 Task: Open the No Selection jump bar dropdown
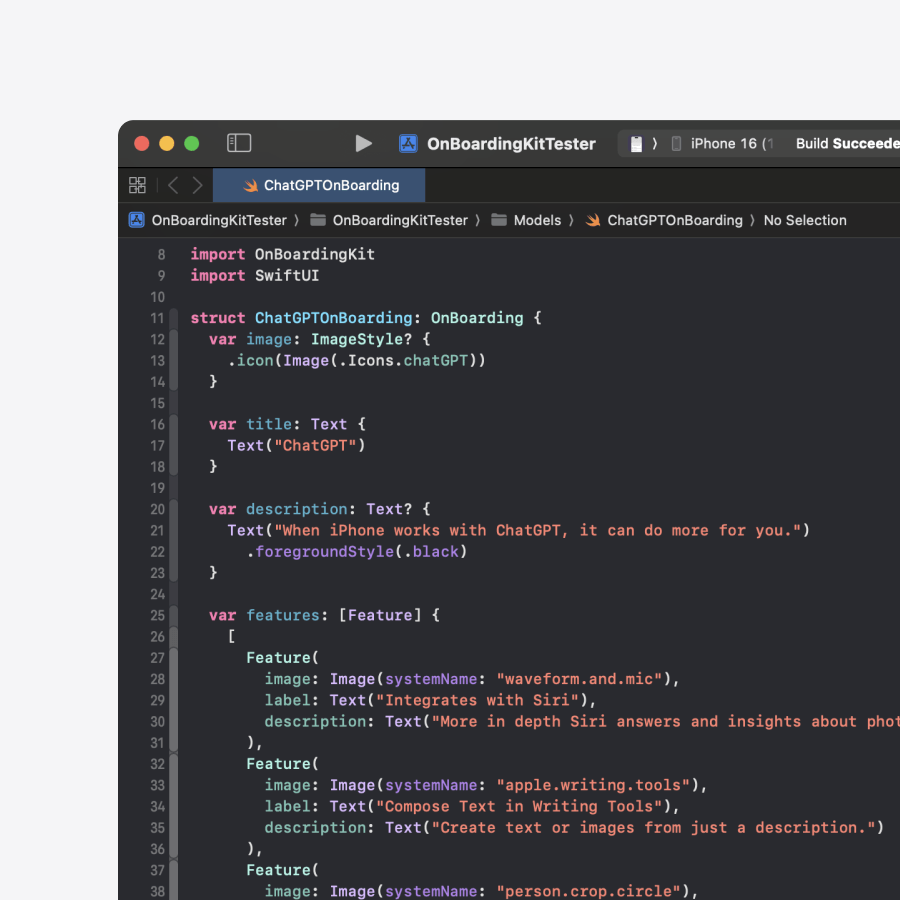click(805, 220)
